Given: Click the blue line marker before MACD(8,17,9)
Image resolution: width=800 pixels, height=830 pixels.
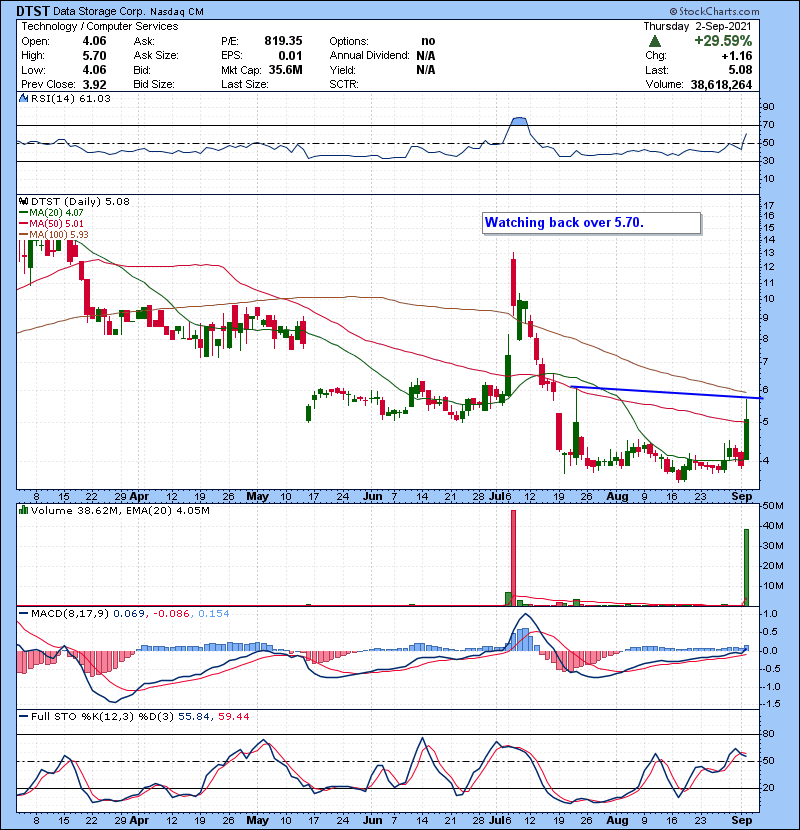Looking at the screenshot, I should (23, 614).
